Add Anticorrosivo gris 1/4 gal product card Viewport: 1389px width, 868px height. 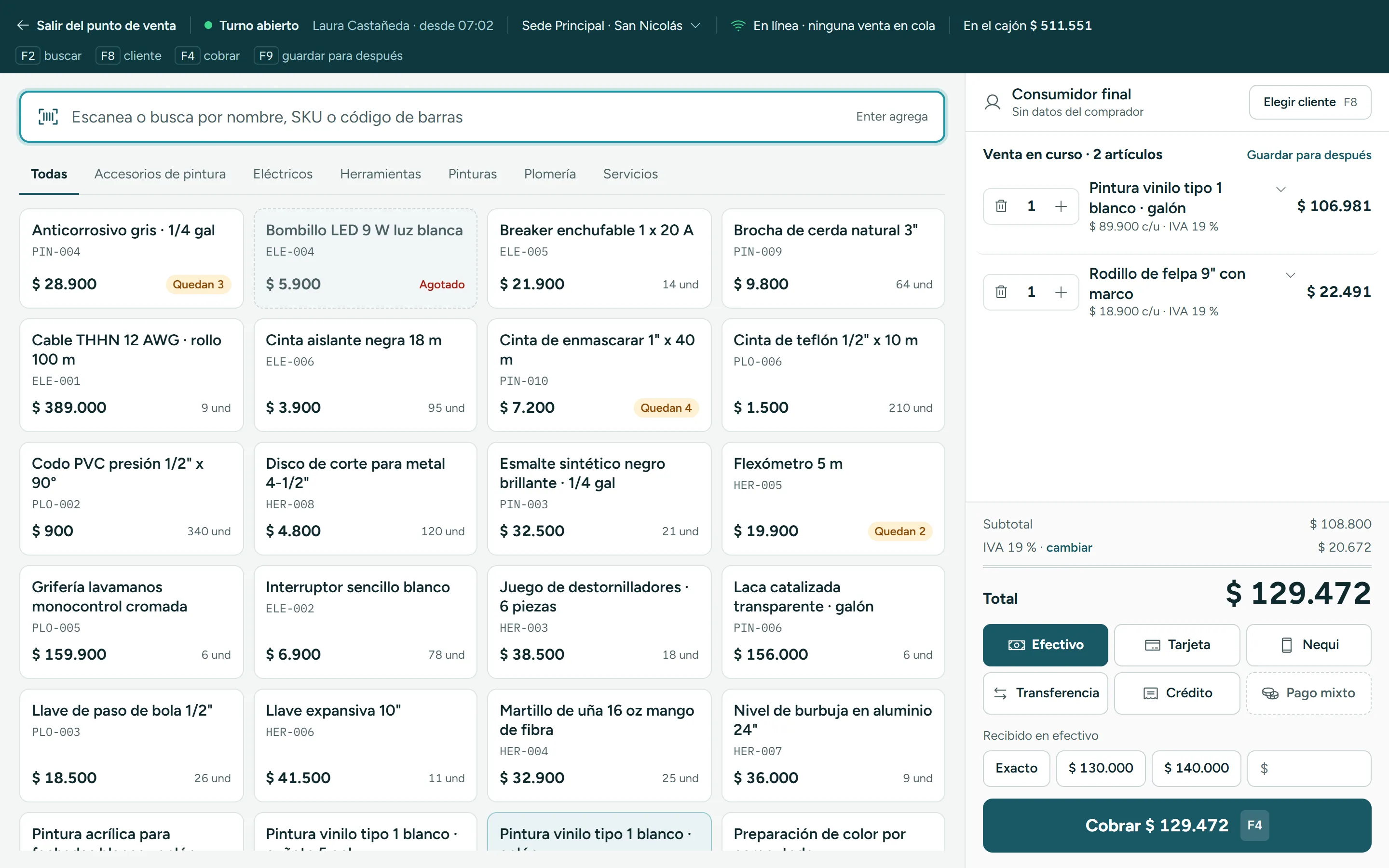(132, 258)
